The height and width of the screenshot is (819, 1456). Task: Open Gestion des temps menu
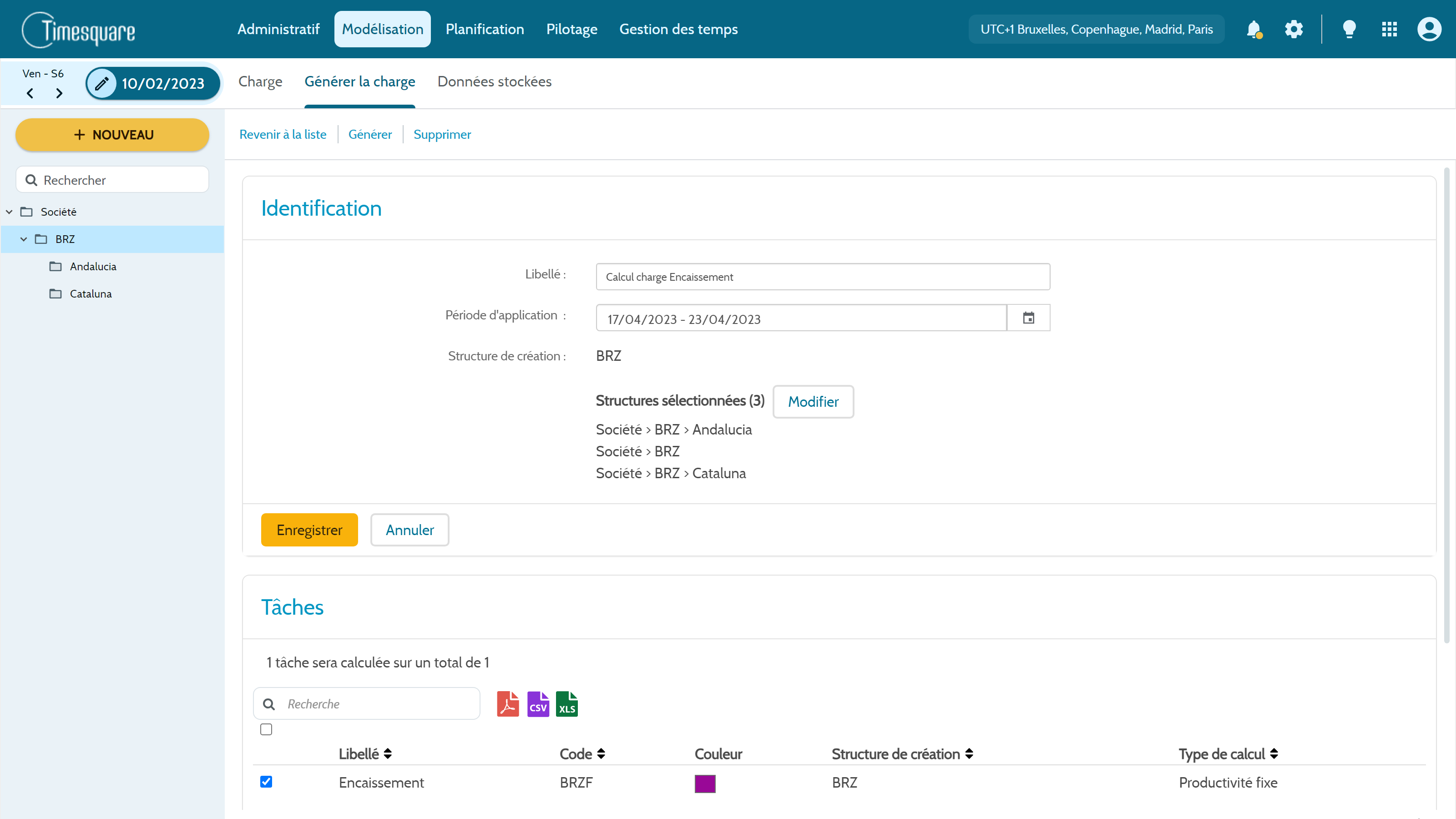(x=678, y=30)
